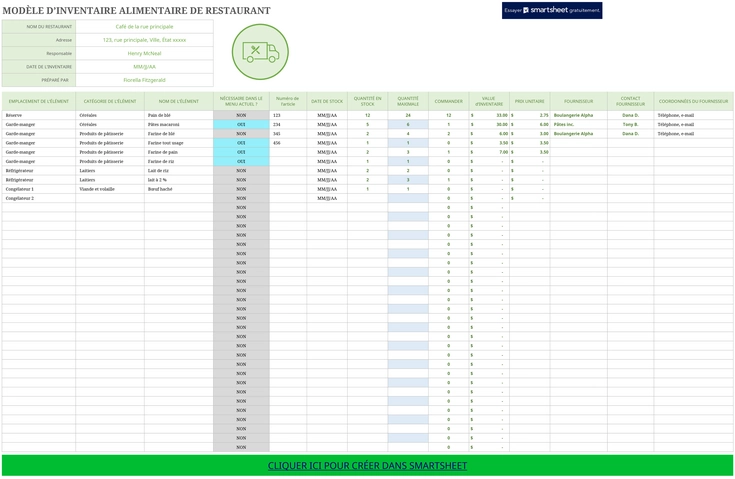The image size is (735, 479).
Task: Click inventory value 7.00 in Farine de pain row
Action: point(489,152)
